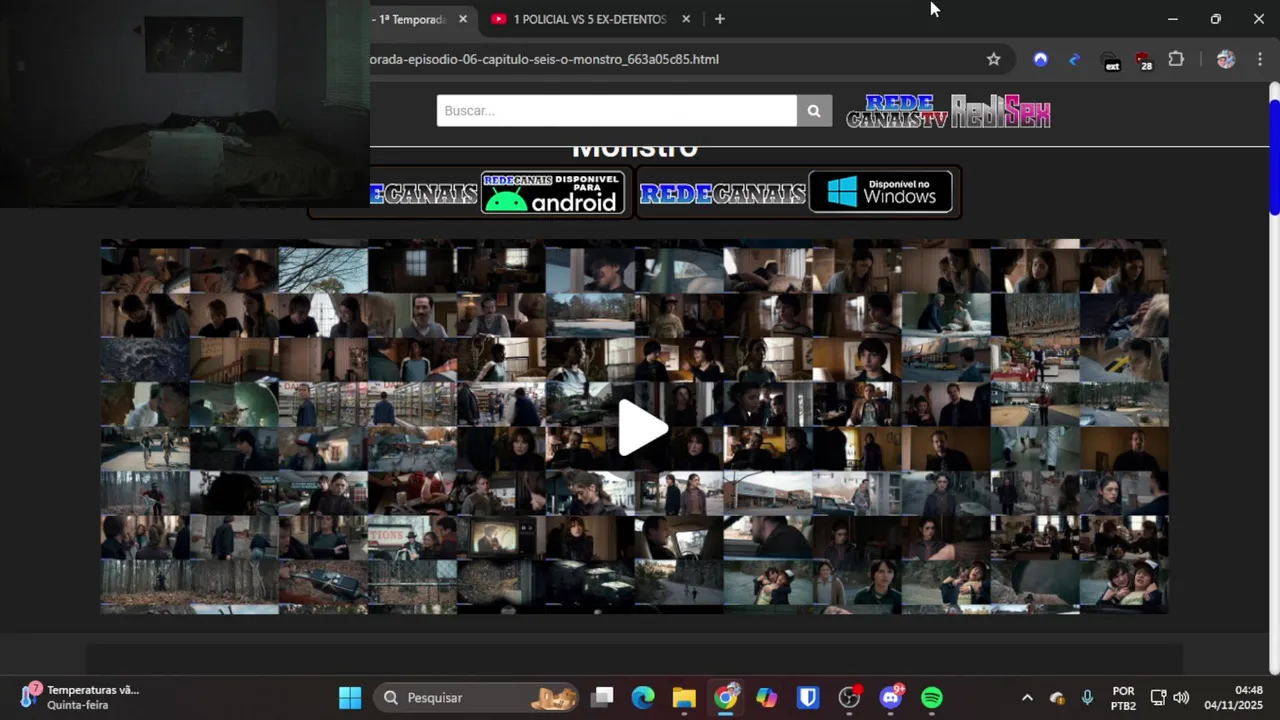Click the search magnifier button beside Buscar
Image resolution: width=1280 pixels, height=720 pixels.
coord(814,111)
